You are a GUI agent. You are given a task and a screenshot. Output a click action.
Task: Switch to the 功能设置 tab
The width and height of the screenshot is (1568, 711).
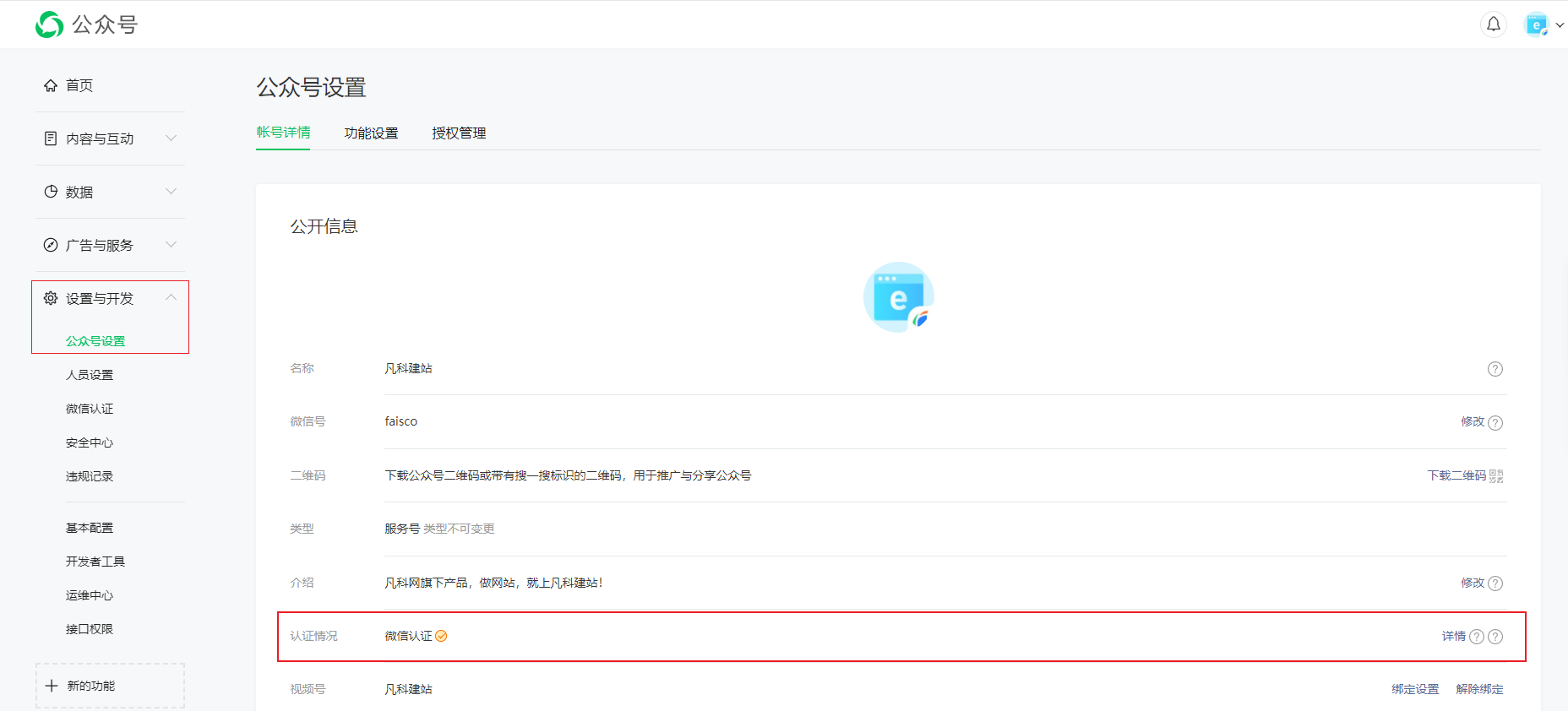(371, 133)
